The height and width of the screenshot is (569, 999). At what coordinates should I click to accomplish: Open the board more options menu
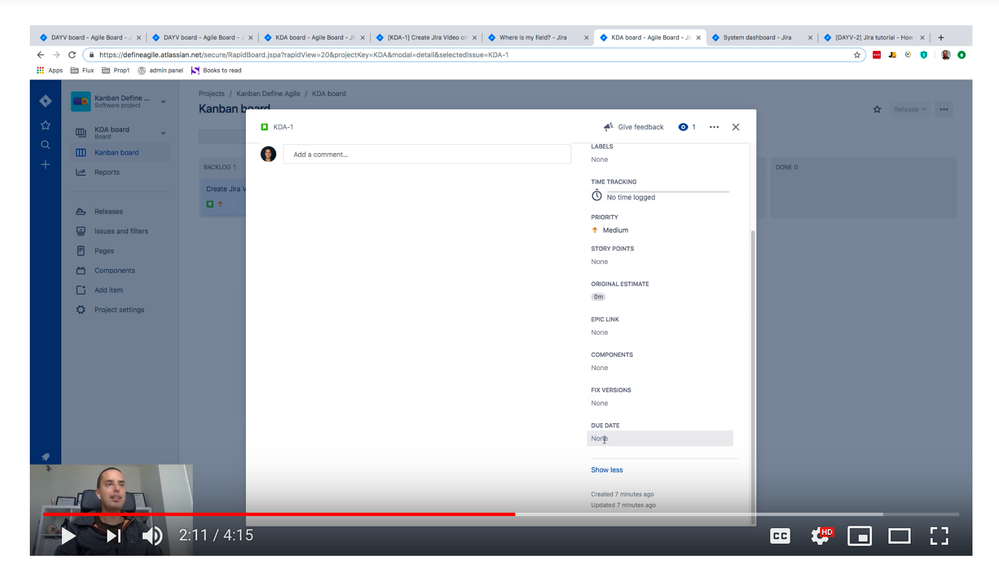coord(944,110)
